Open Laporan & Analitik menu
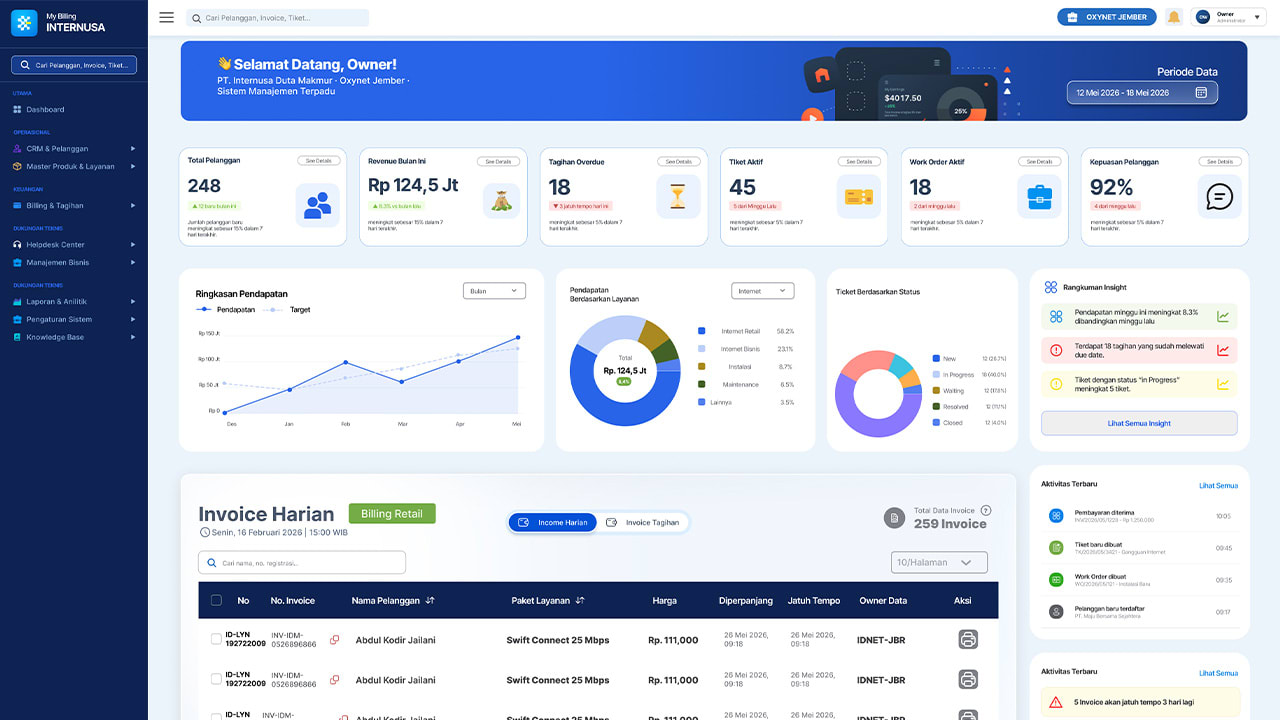The height and width of the screenshot is (720, 1280). point(74,302)
